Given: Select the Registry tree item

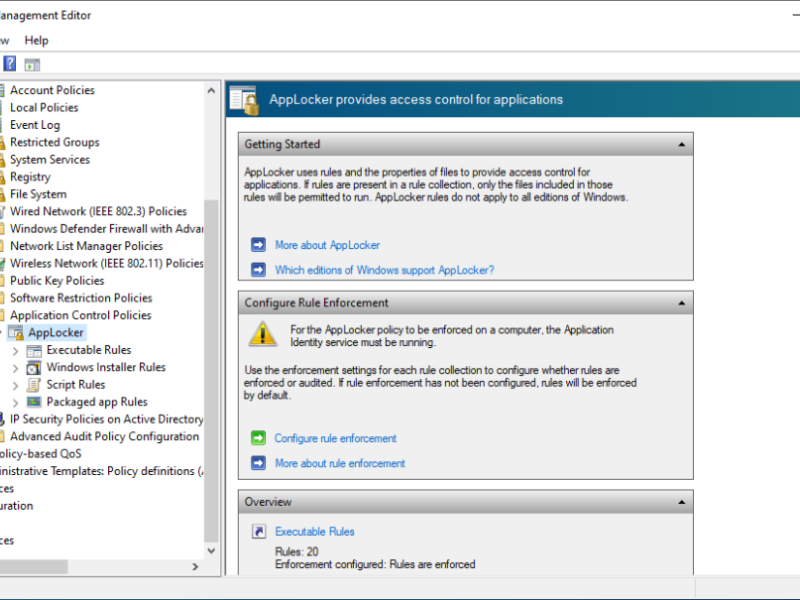Looking at the screenshot, I should [x=30, y=177].
